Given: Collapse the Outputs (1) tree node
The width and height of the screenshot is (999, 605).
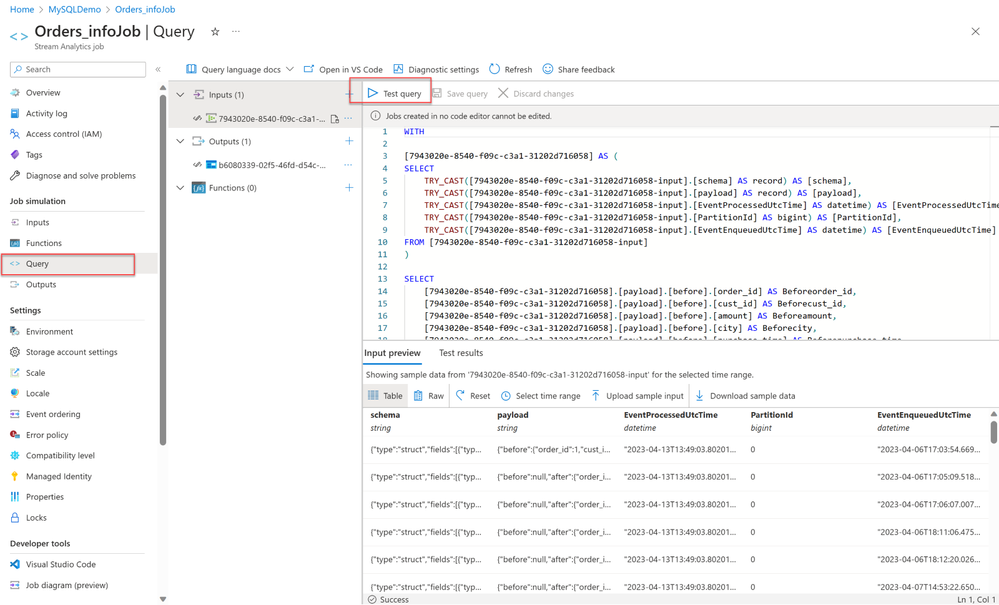Looking at the screenshot, I should tap(180, 141).
